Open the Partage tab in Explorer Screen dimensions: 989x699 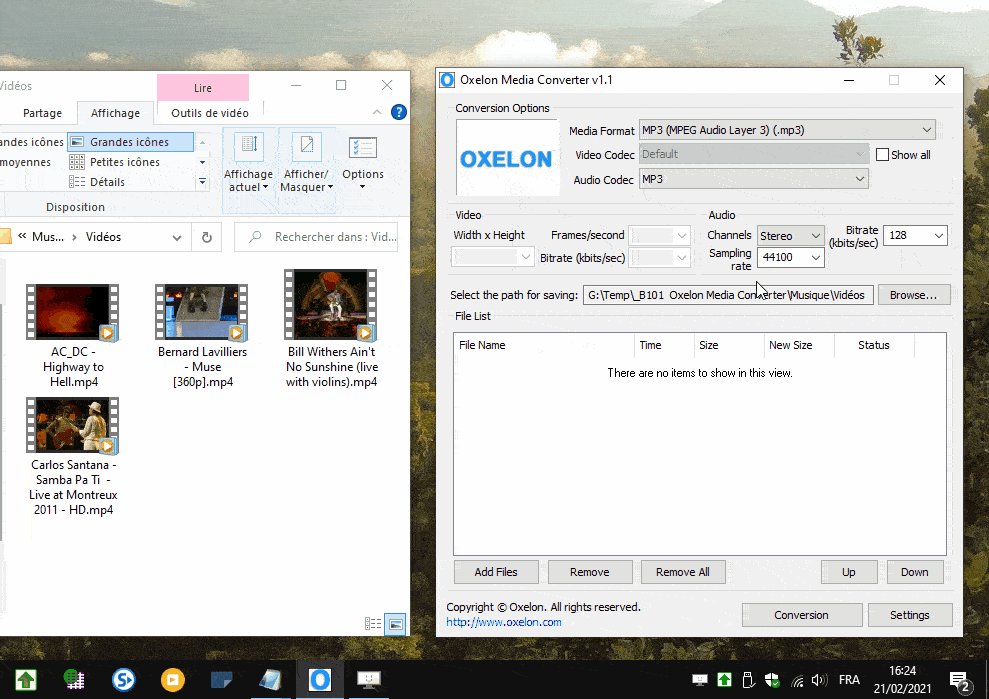(42, 113)
